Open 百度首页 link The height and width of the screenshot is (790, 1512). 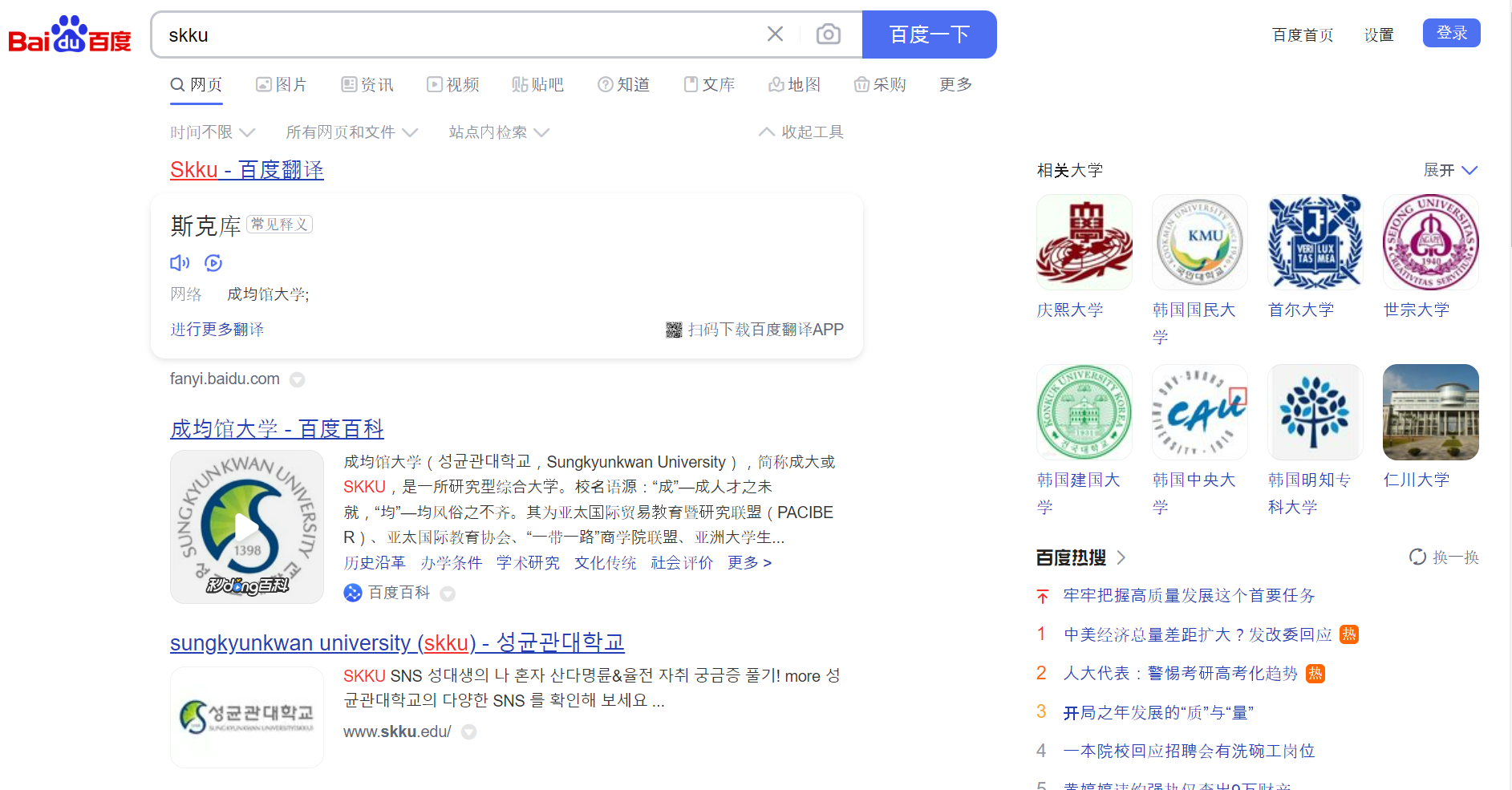point(1303,34)
